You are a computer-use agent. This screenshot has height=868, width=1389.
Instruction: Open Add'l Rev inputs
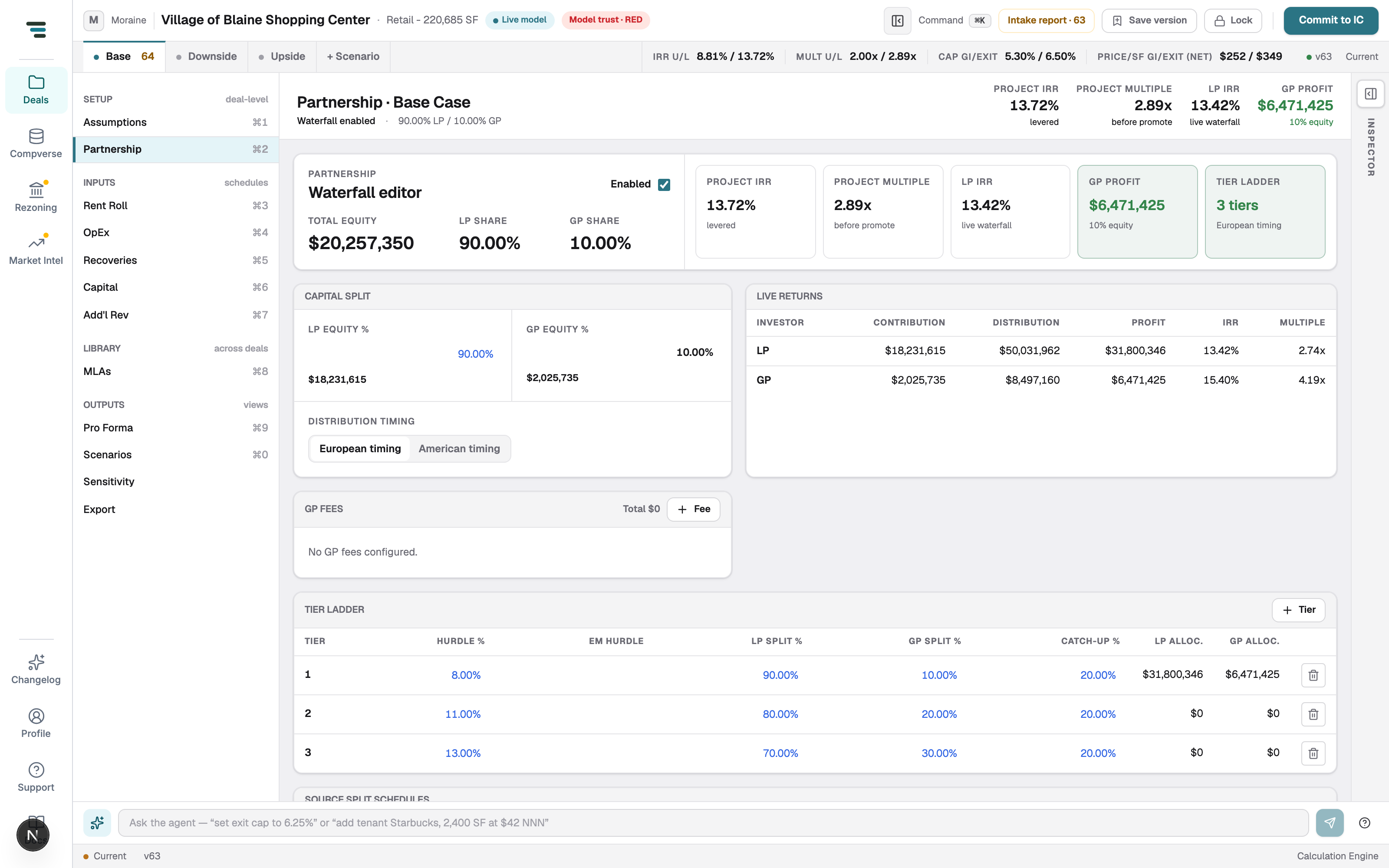(176, 315)
